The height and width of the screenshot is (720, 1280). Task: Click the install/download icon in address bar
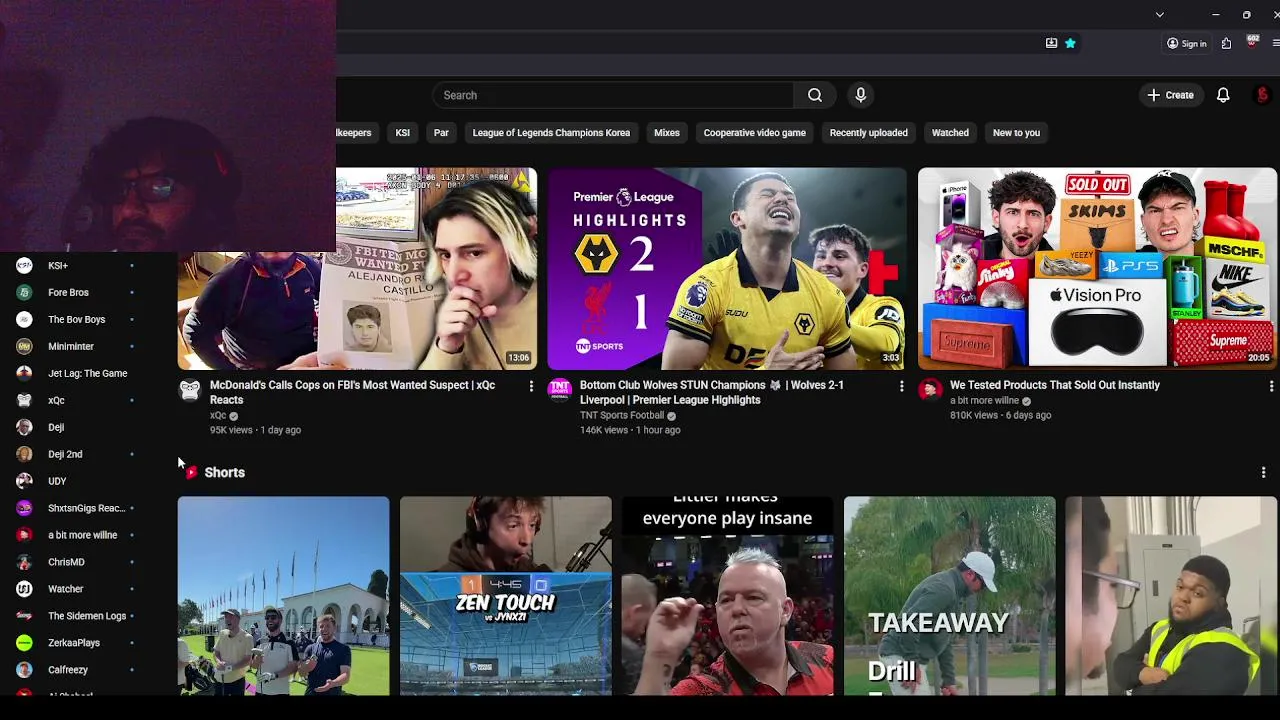pos(1051,43)
